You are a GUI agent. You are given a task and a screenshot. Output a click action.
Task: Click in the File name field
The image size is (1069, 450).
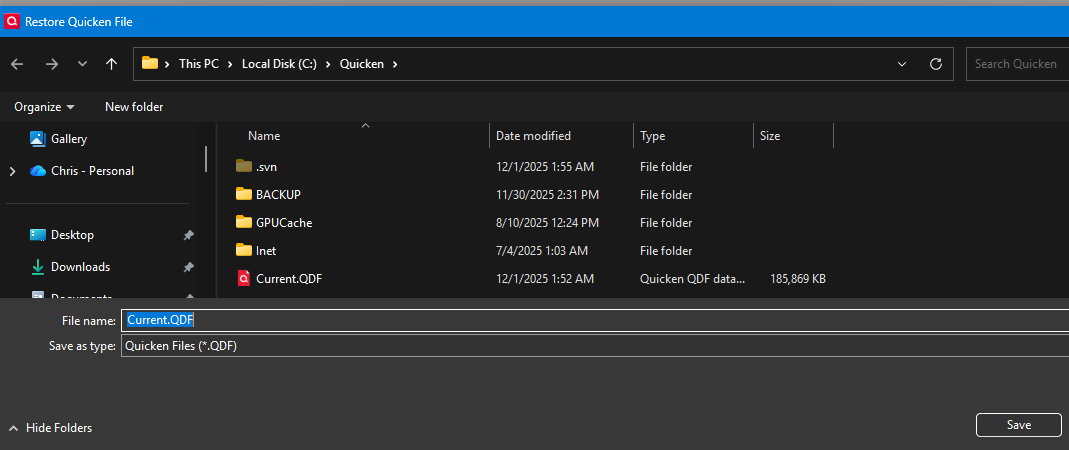click(x=594, y=320)
